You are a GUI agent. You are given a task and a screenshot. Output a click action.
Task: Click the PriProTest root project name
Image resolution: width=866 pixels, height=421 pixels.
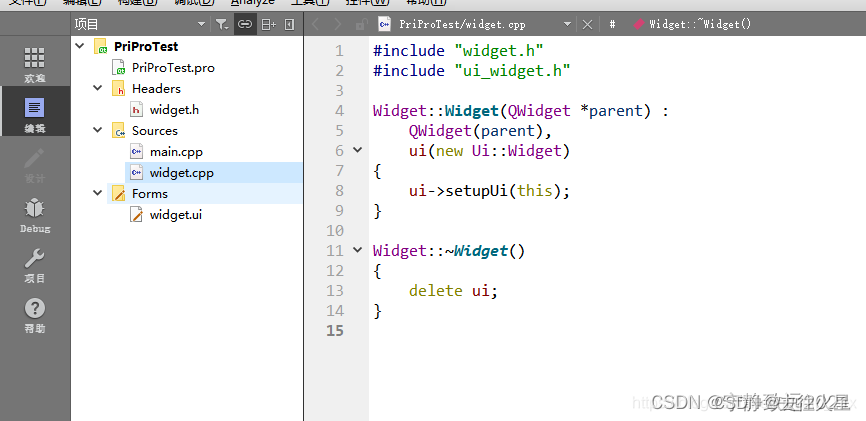pos(146,46)
